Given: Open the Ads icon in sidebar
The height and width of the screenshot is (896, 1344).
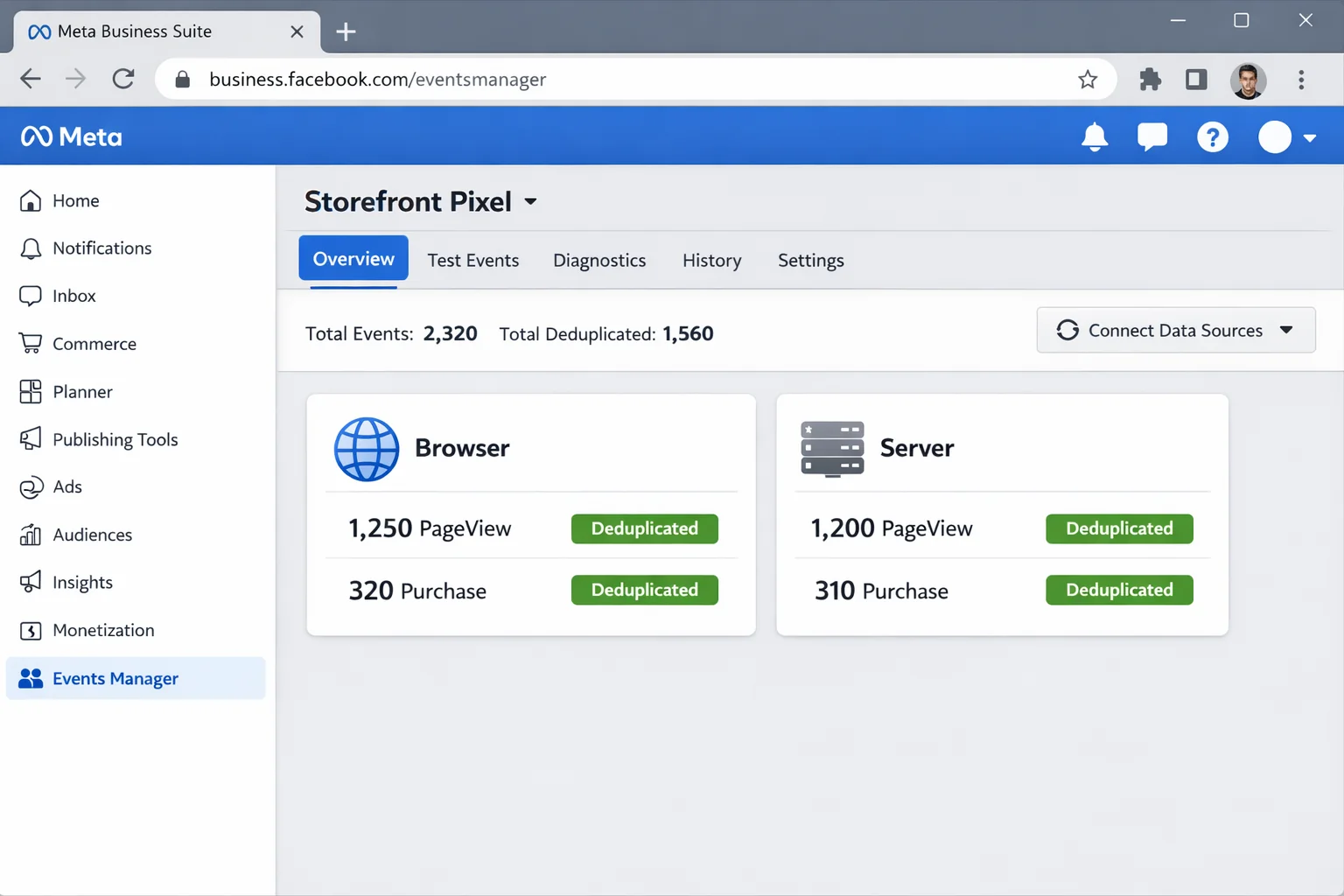Looking at the screenshot, I should point(31,486).
